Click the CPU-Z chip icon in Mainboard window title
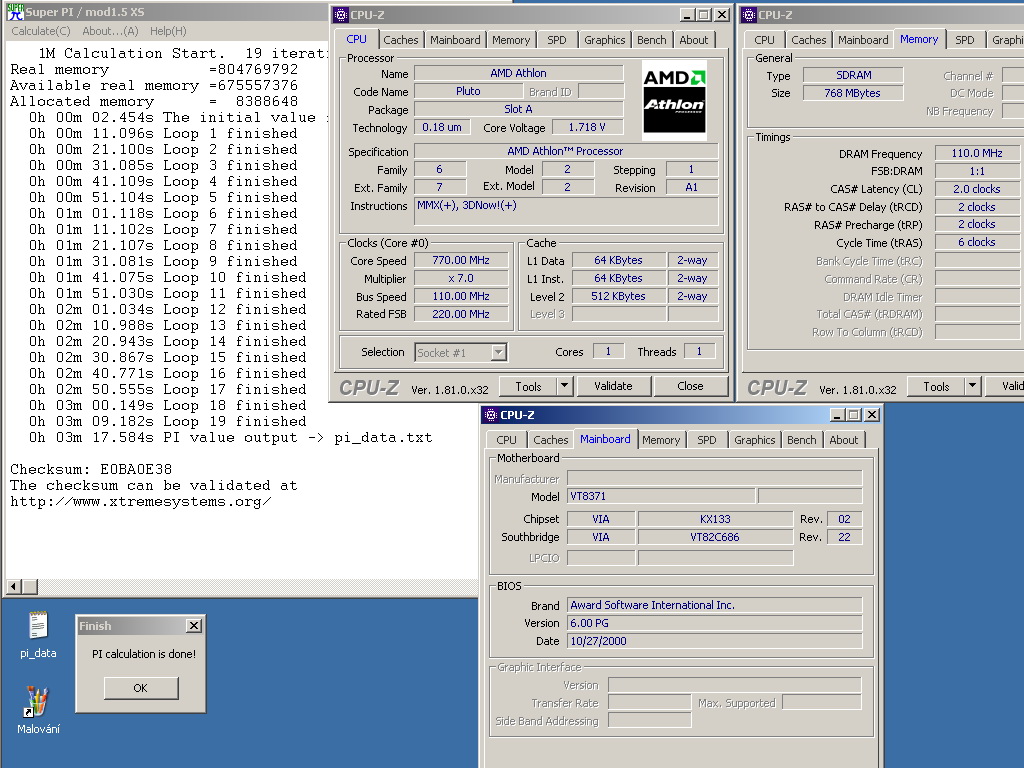The height and width of the screenshot is (768, 1024). (x=491, y=415)
